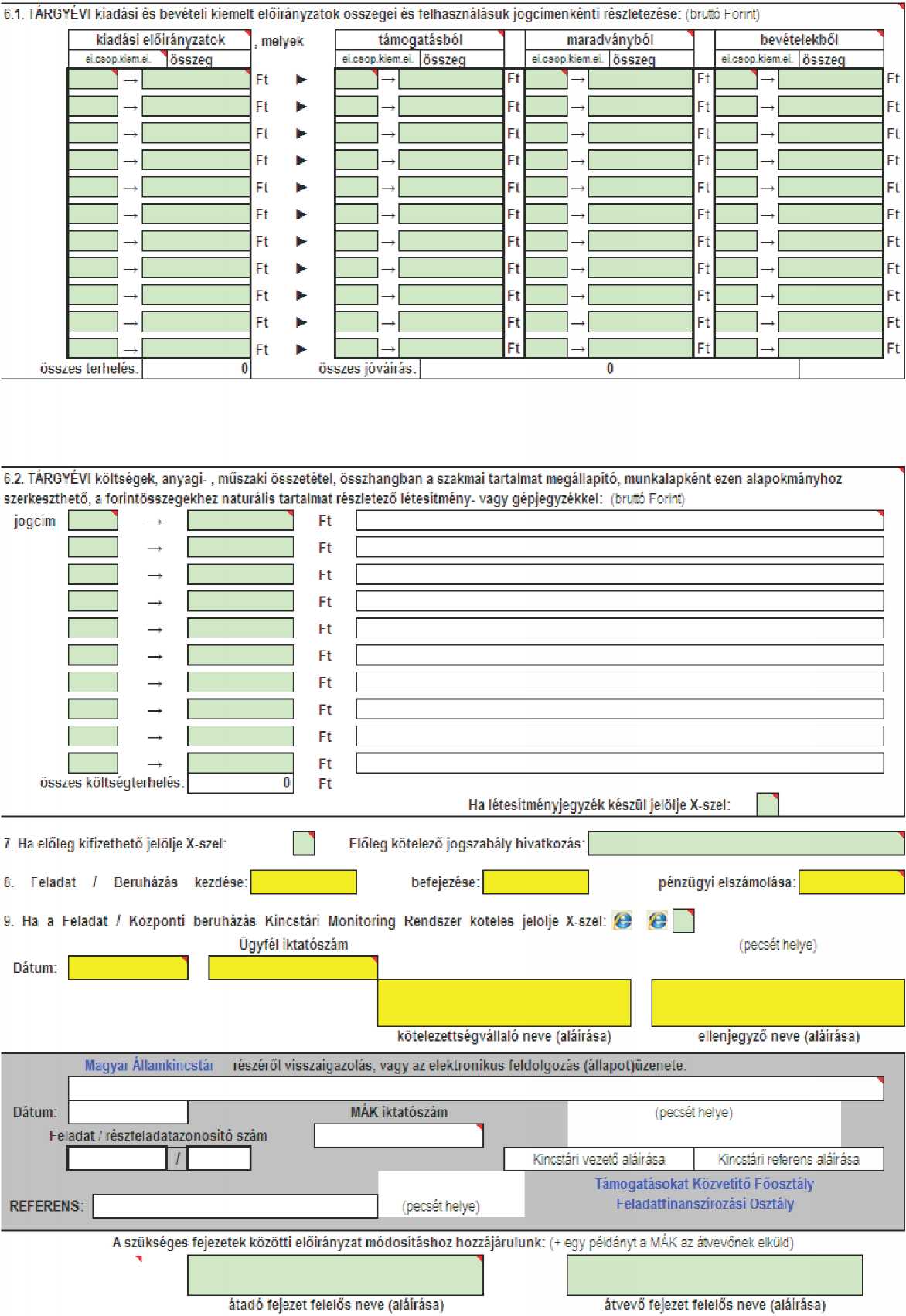The height and width of the screenshot is (1316, 906).
Task: Click the first Internet Explorer icon in row 9
Action: [x=622, y=920]
